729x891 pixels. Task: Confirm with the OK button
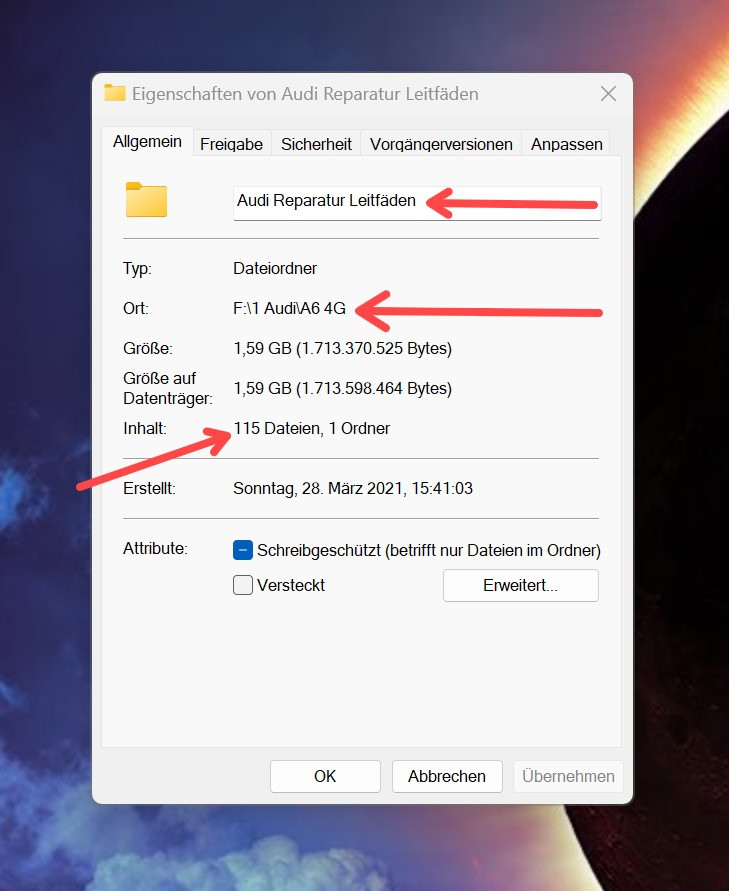tap(325, 776)
